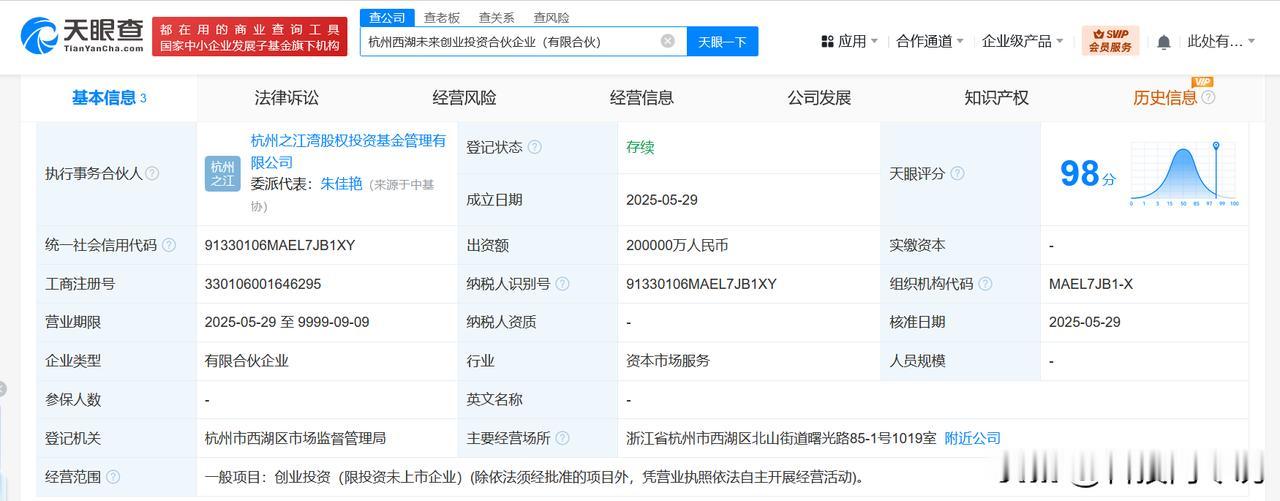Expand the 合作通道 dropdown
Screen dimensions: 1280x501
tap(930, 41)
